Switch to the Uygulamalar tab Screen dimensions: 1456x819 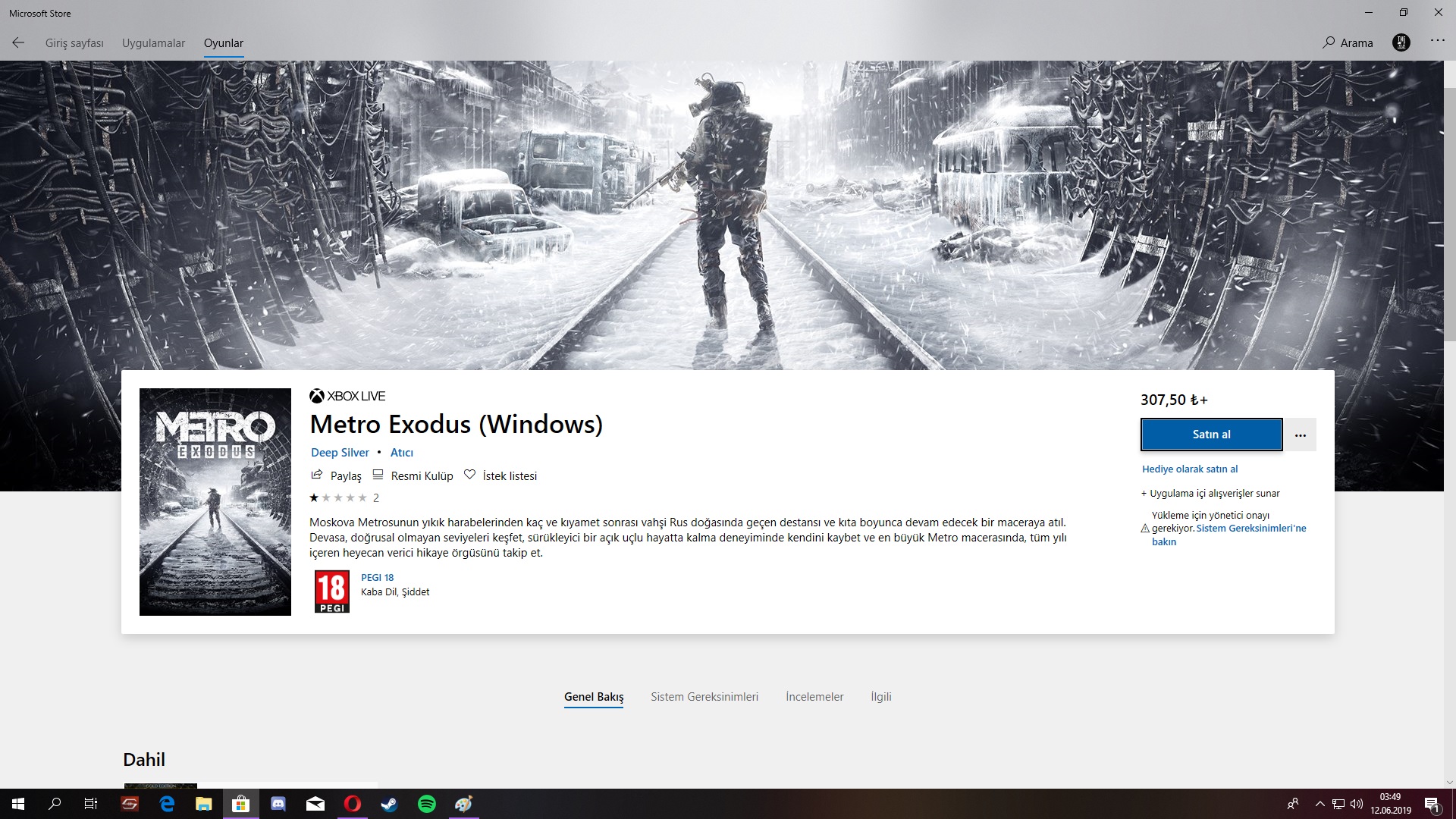tap(153, 43)
